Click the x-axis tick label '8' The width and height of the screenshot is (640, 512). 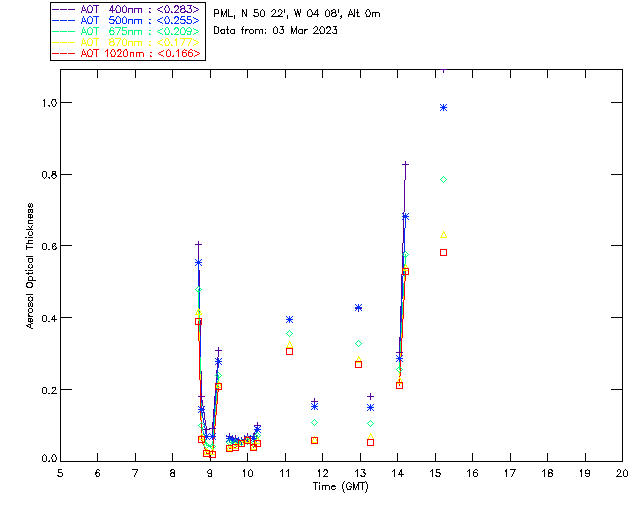(173, 473)
